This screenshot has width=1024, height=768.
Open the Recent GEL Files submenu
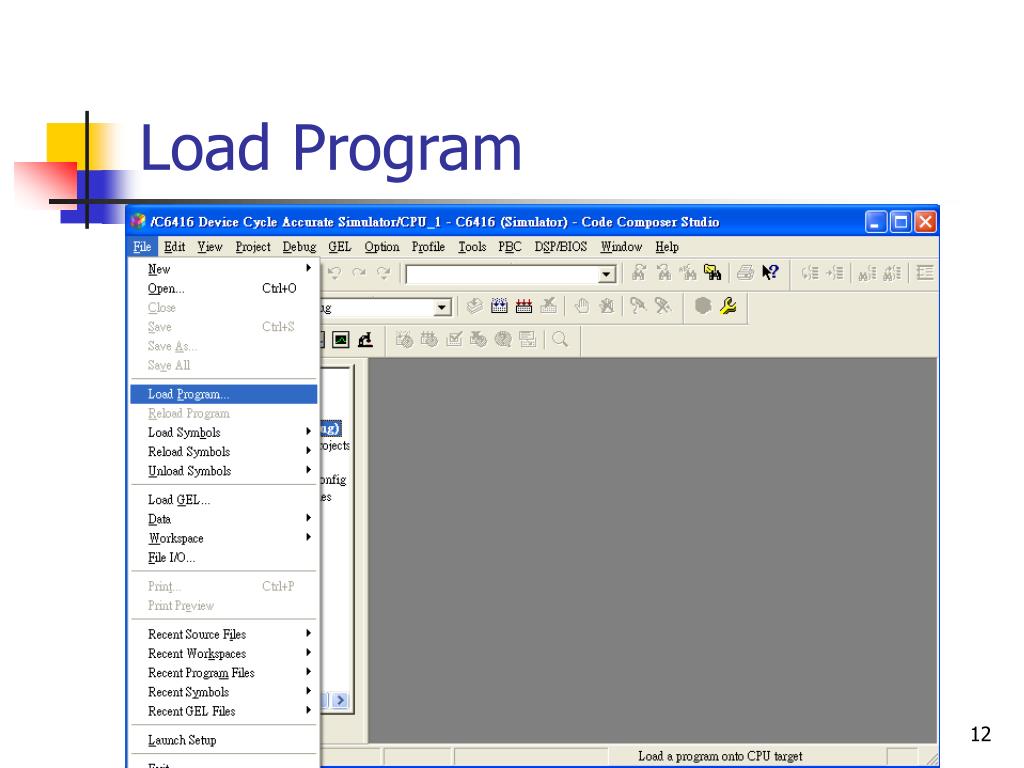click(x=223, y=711)
